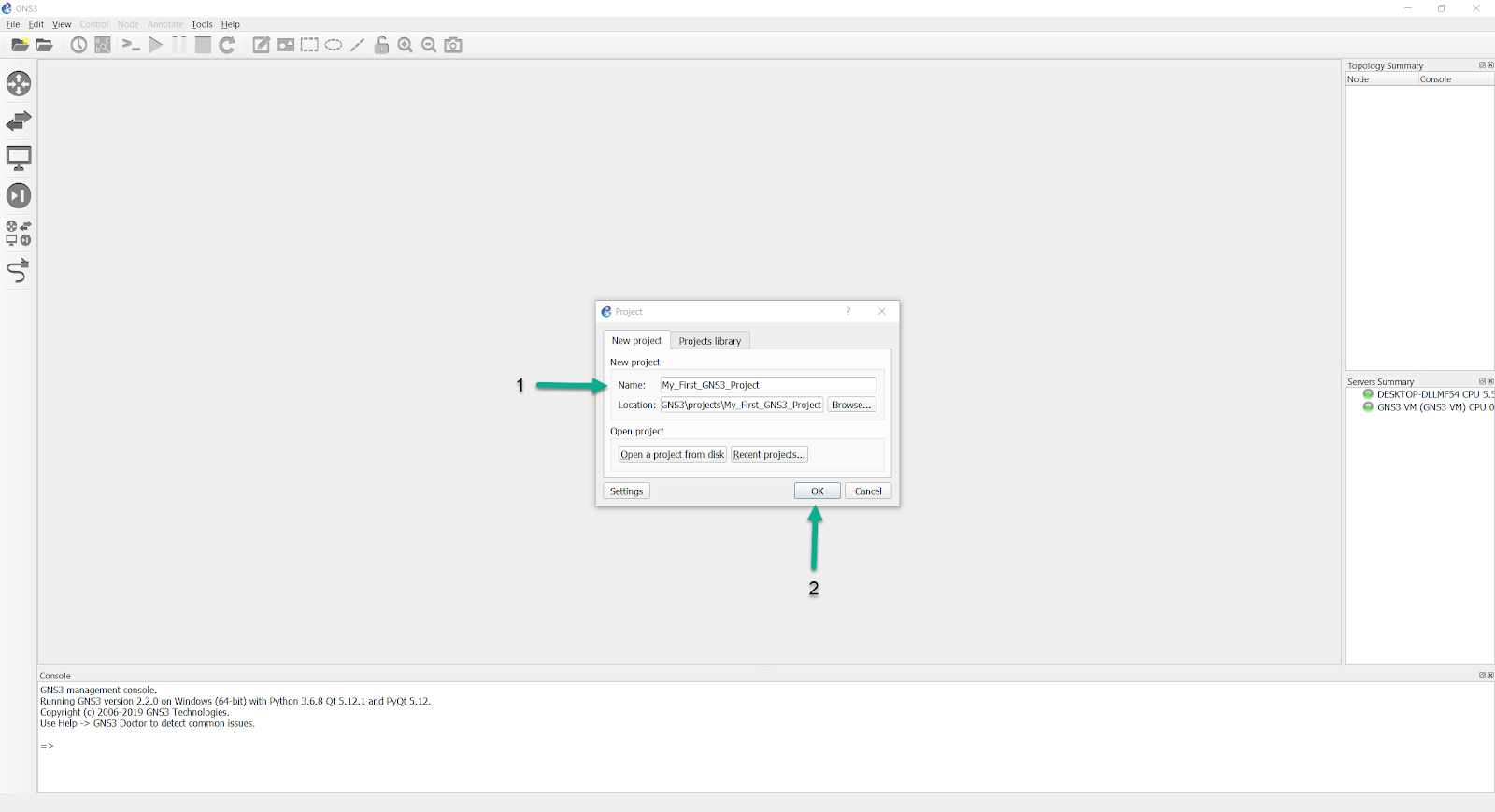This screenshot has width=1495, height=812.
Task: Click the project Name input field
Action: 768,385
